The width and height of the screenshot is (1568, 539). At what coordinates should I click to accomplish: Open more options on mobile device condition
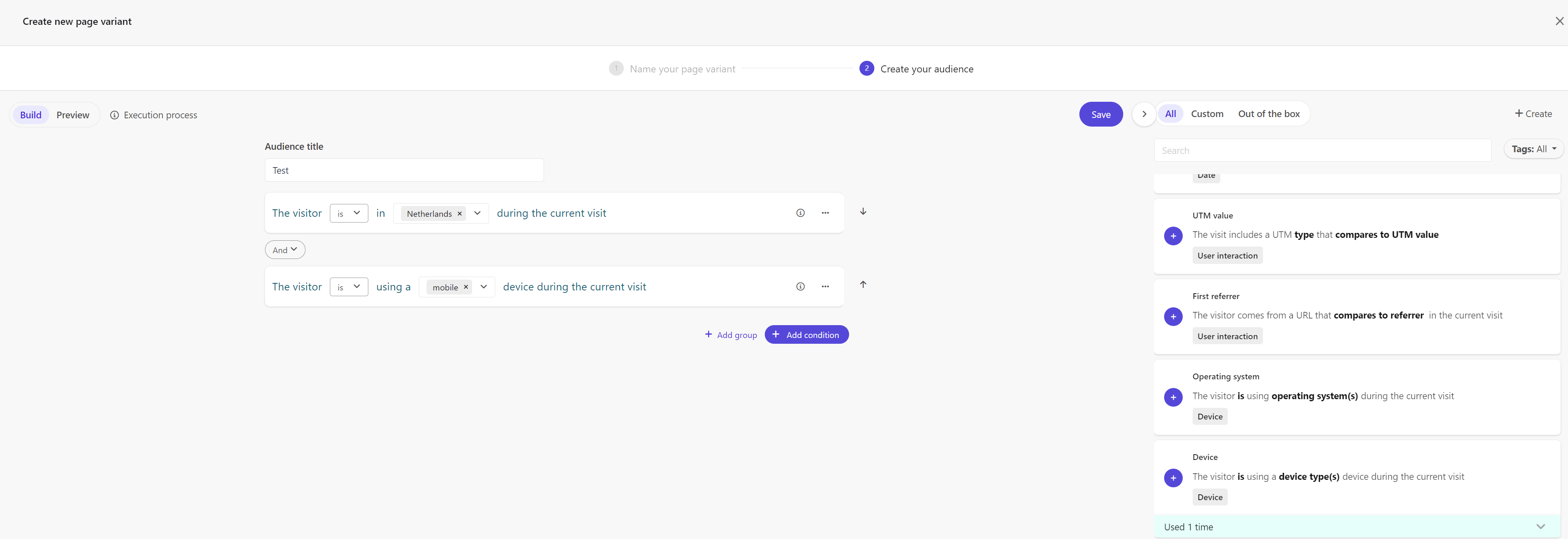point(825,287)
